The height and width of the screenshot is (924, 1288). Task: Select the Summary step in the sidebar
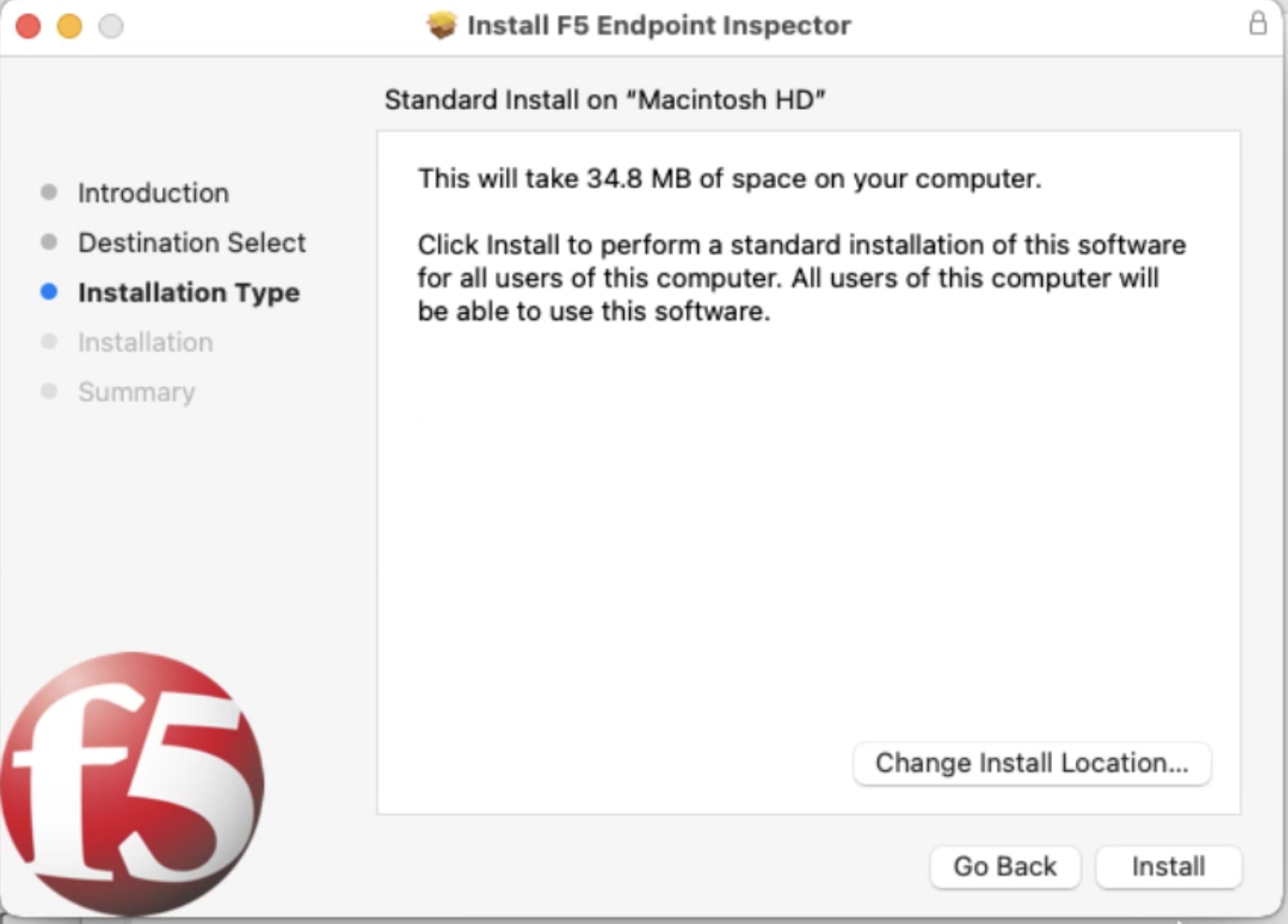coord(137,392)
